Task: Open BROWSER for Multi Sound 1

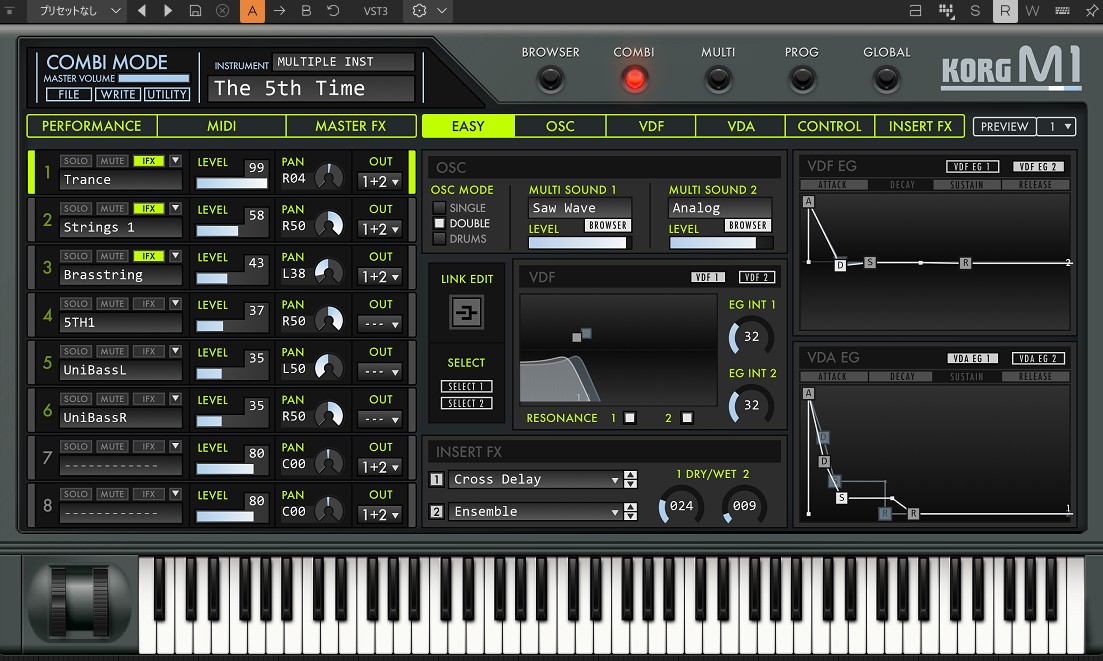Action: coord(608,226)
